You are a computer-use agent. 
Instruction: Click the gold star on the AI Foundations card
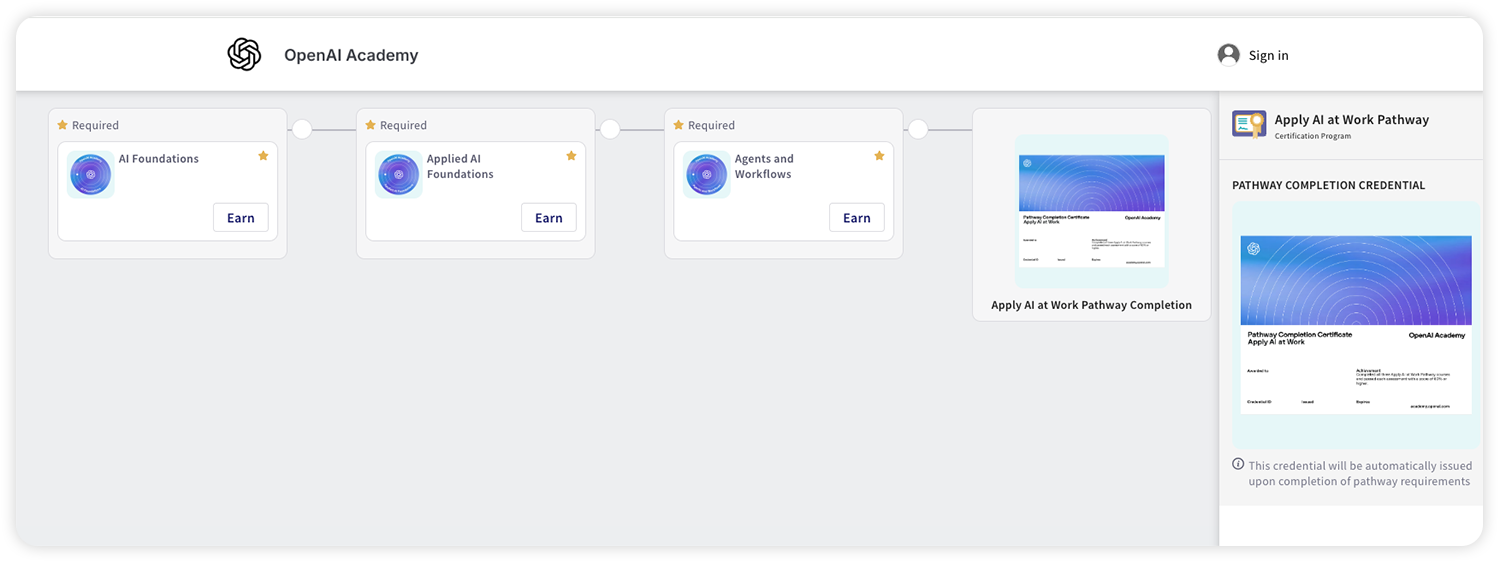point(263,156)
